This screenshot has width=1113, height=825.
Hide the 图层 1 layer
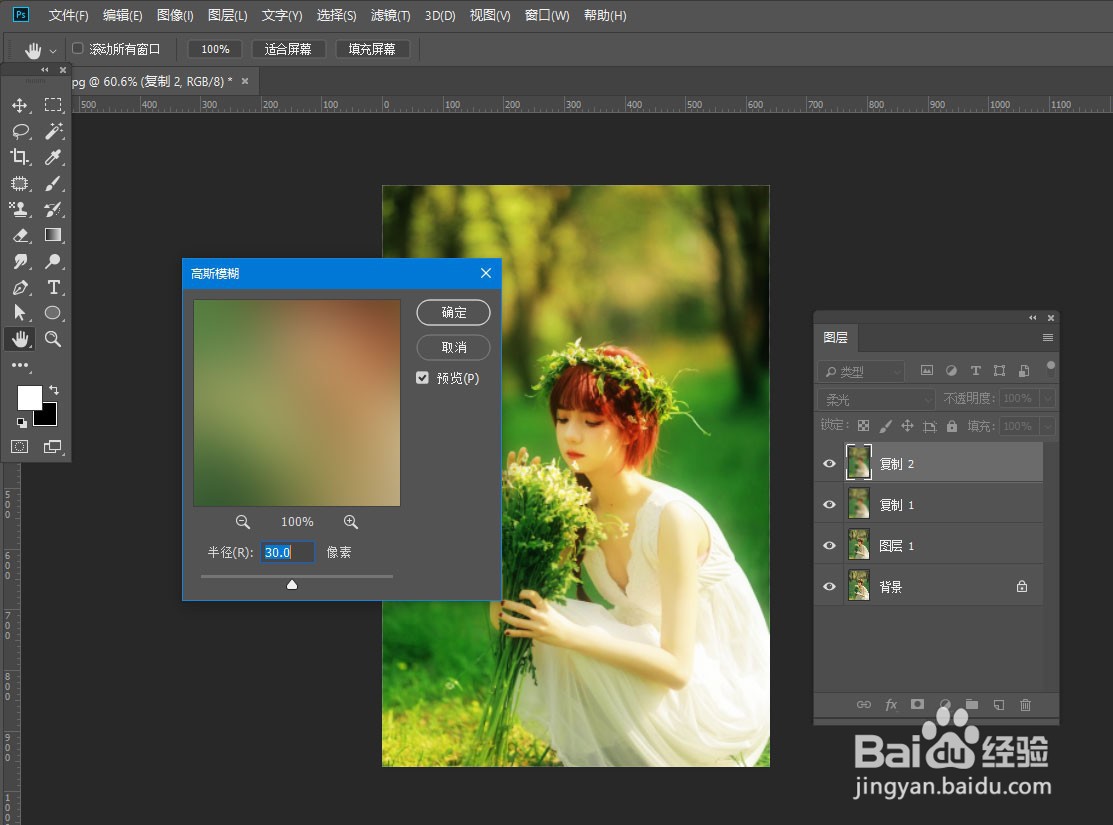[x=829, y=546]
